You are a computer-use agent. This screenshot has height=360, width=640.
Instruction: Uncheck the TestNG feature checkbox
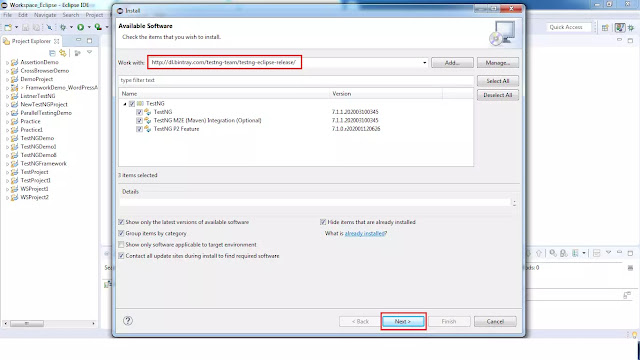(x=139, y=112)
